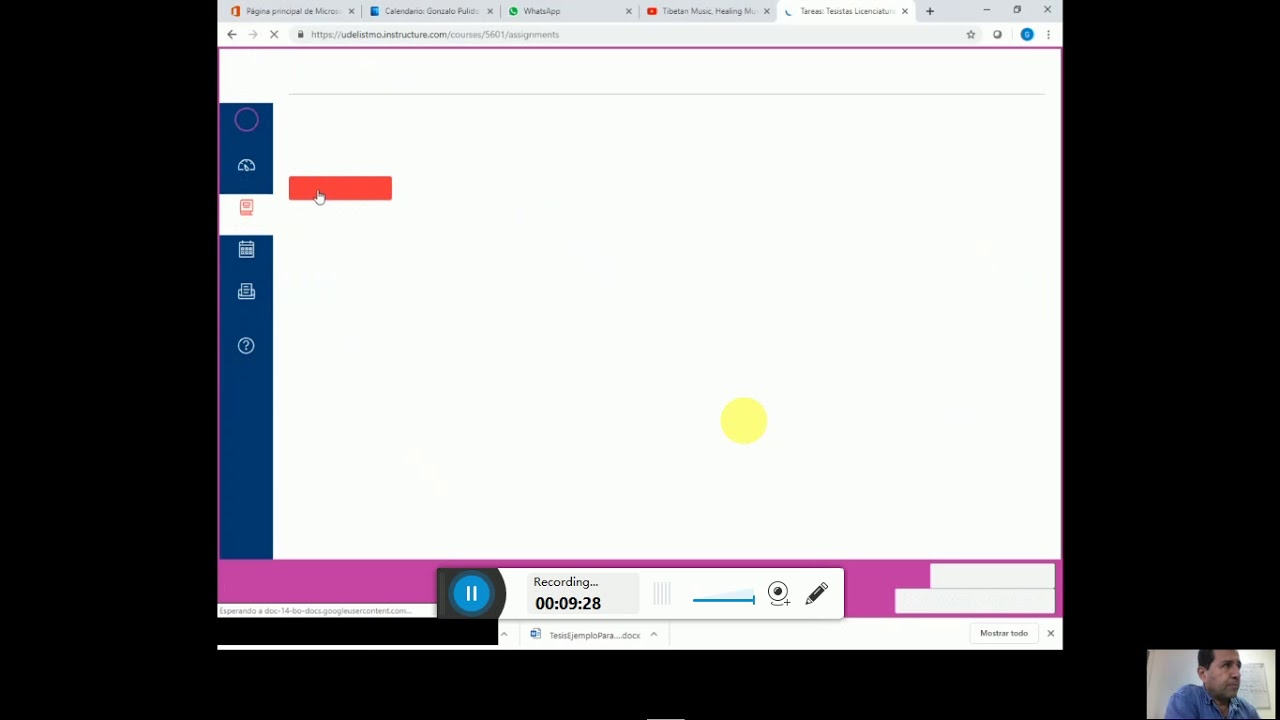Image resolution: width=1280 pixels, height=720 pixels.
Task: Open the Dashboard speedometer icon in sidebar
Action: tap(246, 165)
